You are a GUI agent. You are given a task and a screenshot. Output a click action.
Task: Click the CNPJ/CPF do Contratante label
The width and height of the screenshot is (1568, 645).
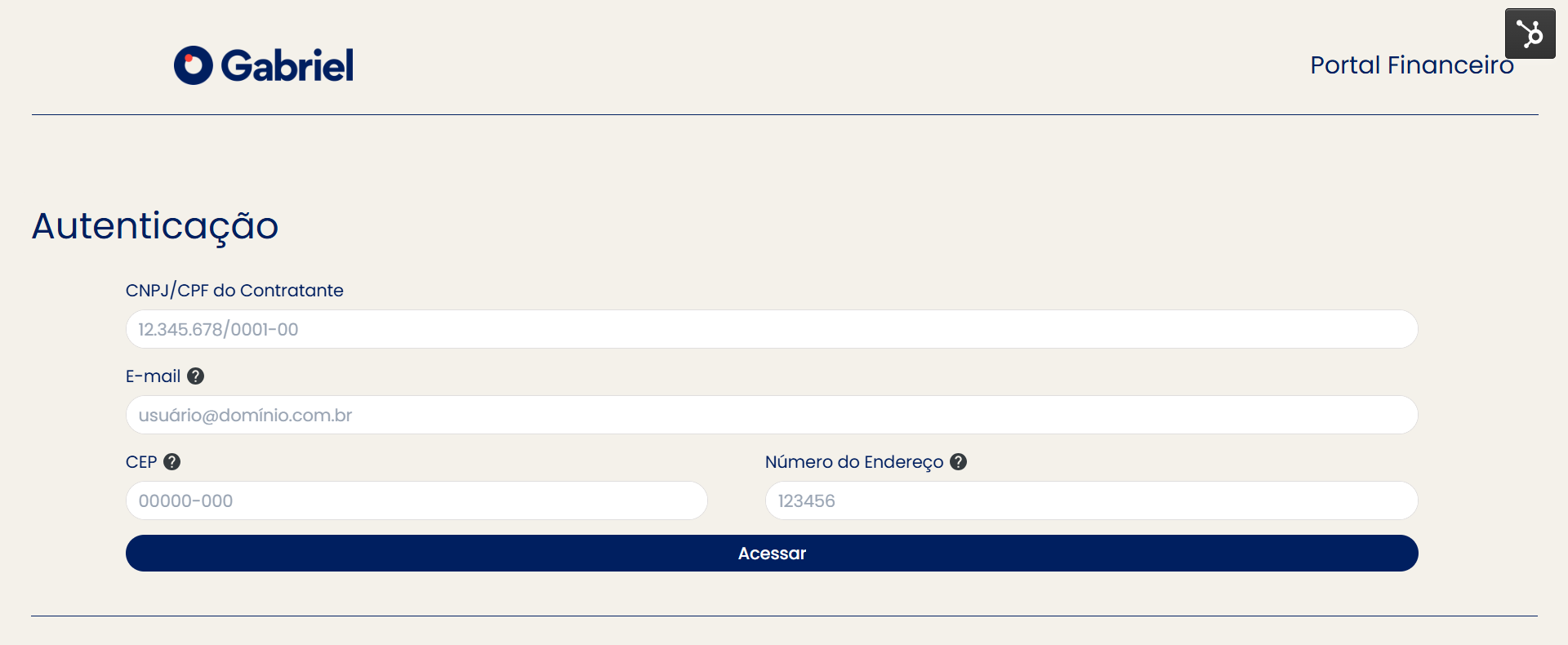[x=234, y=291]
